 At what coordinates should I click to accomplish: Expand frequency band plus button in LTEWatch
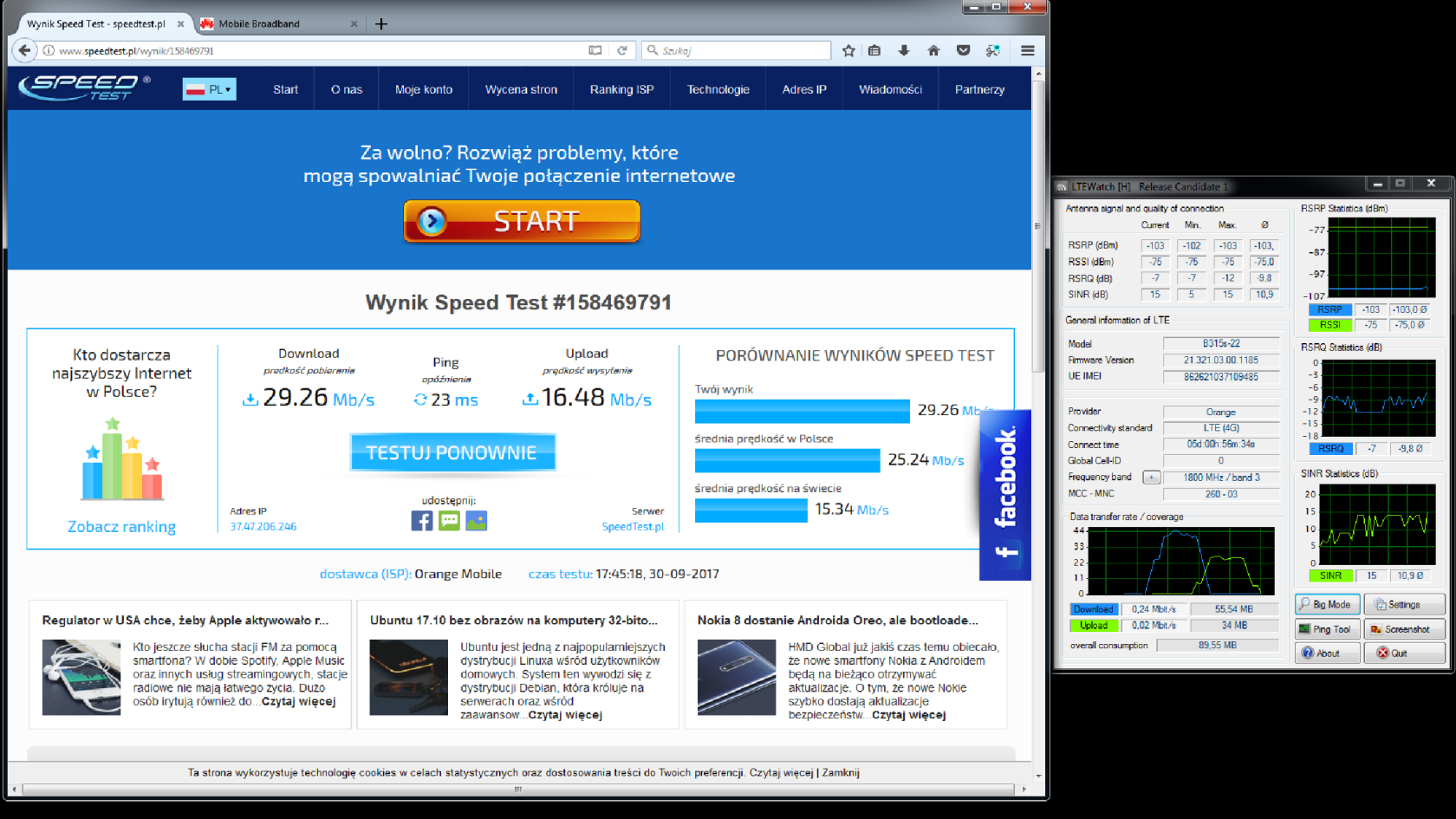[1151, 478]
